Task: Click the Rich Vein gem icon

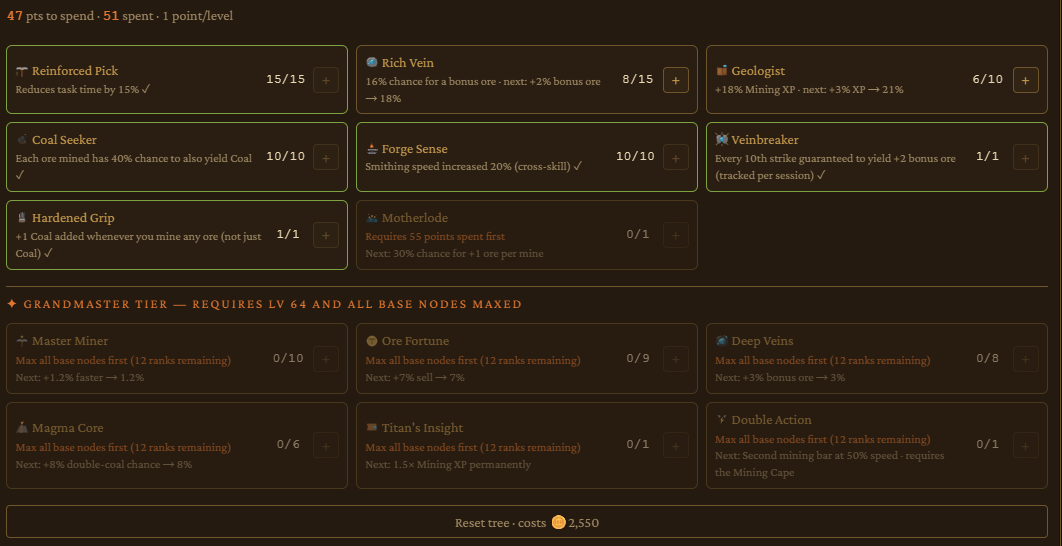Action: click(x=372, y=62)
